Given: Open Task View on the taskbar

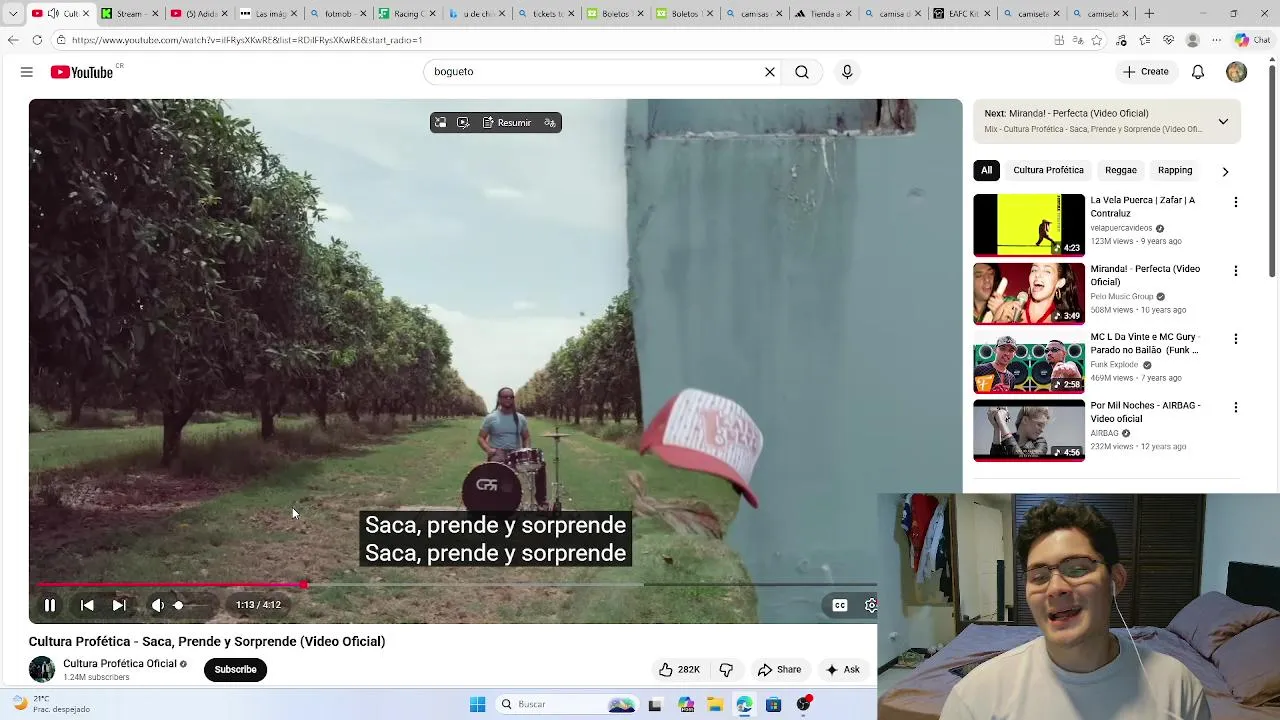Looking at the screenshot, I should [x=655, y=704].
